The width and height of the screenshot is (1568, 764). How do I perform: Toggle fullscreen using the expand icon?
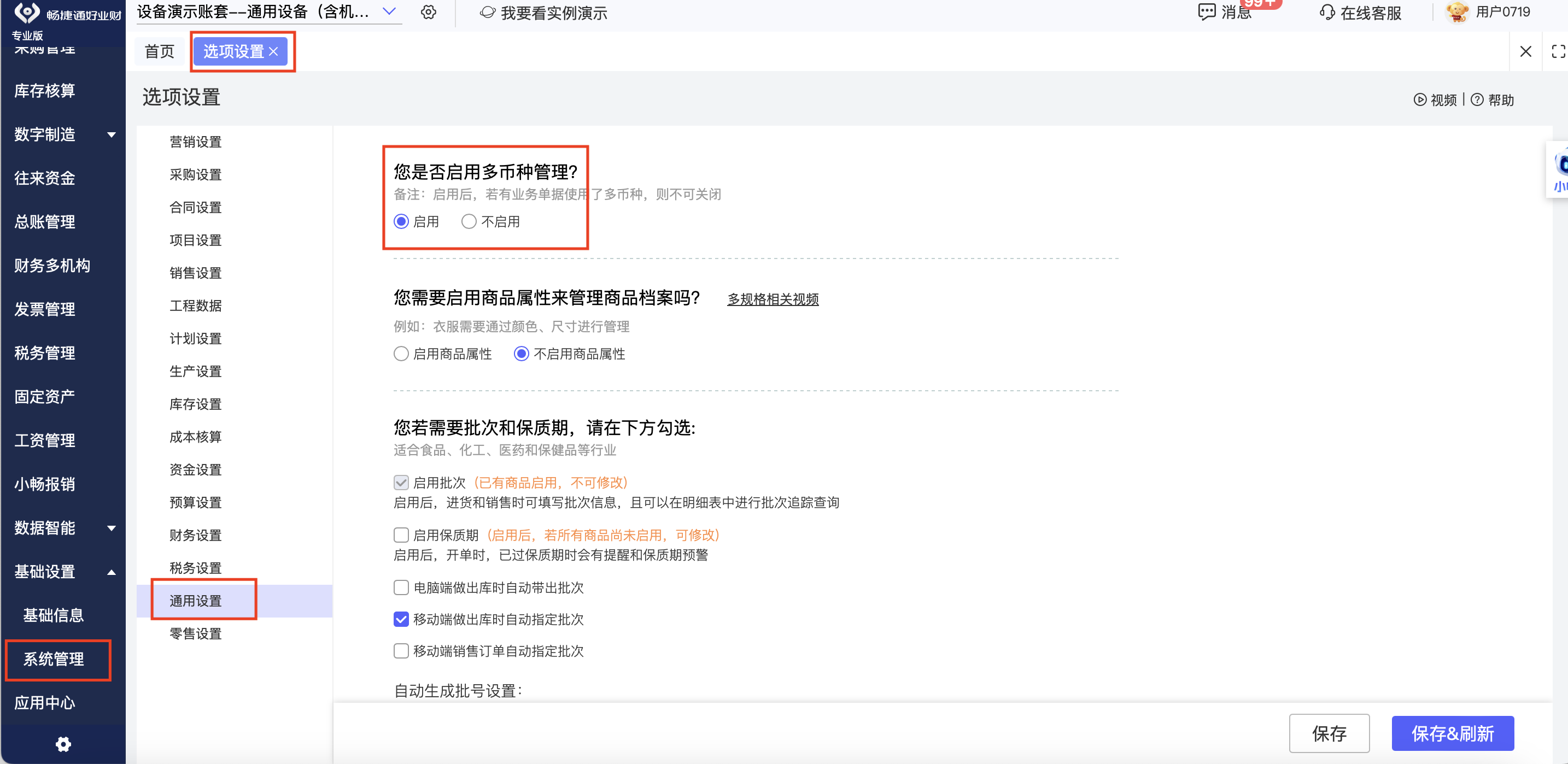(x=1558, y=52)
